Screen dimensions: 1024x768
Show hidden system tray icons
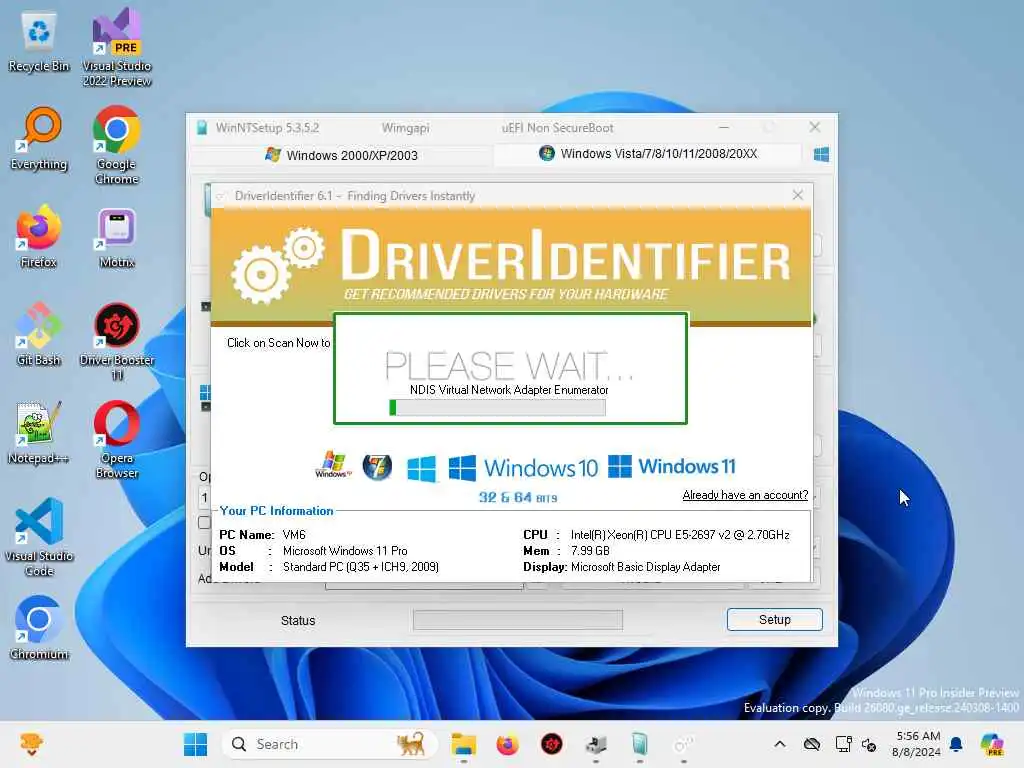[780, 744]
